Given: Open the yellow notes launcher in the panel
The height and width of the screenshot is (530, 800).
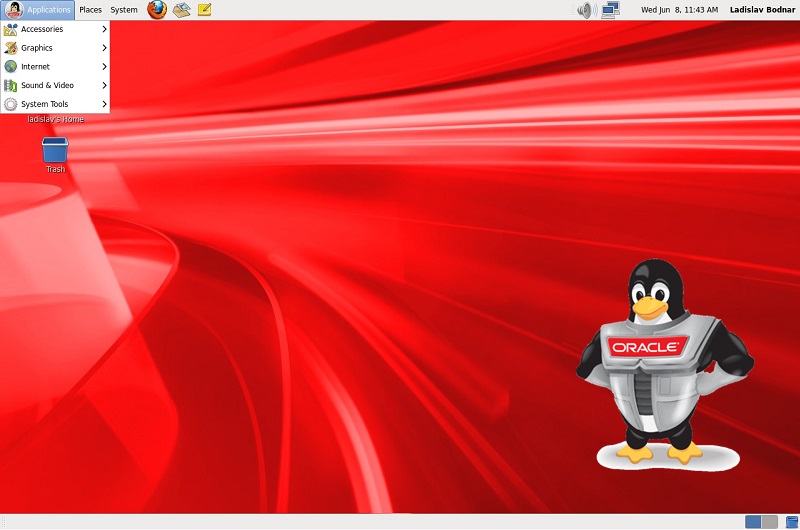Looking at the screenshot, I should tap(204, 10).
